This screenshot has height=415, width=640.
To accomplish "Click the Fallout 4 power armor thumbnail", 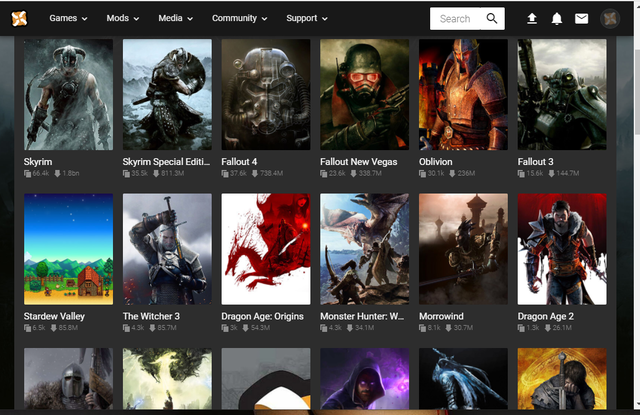I will tap(265, 94).
